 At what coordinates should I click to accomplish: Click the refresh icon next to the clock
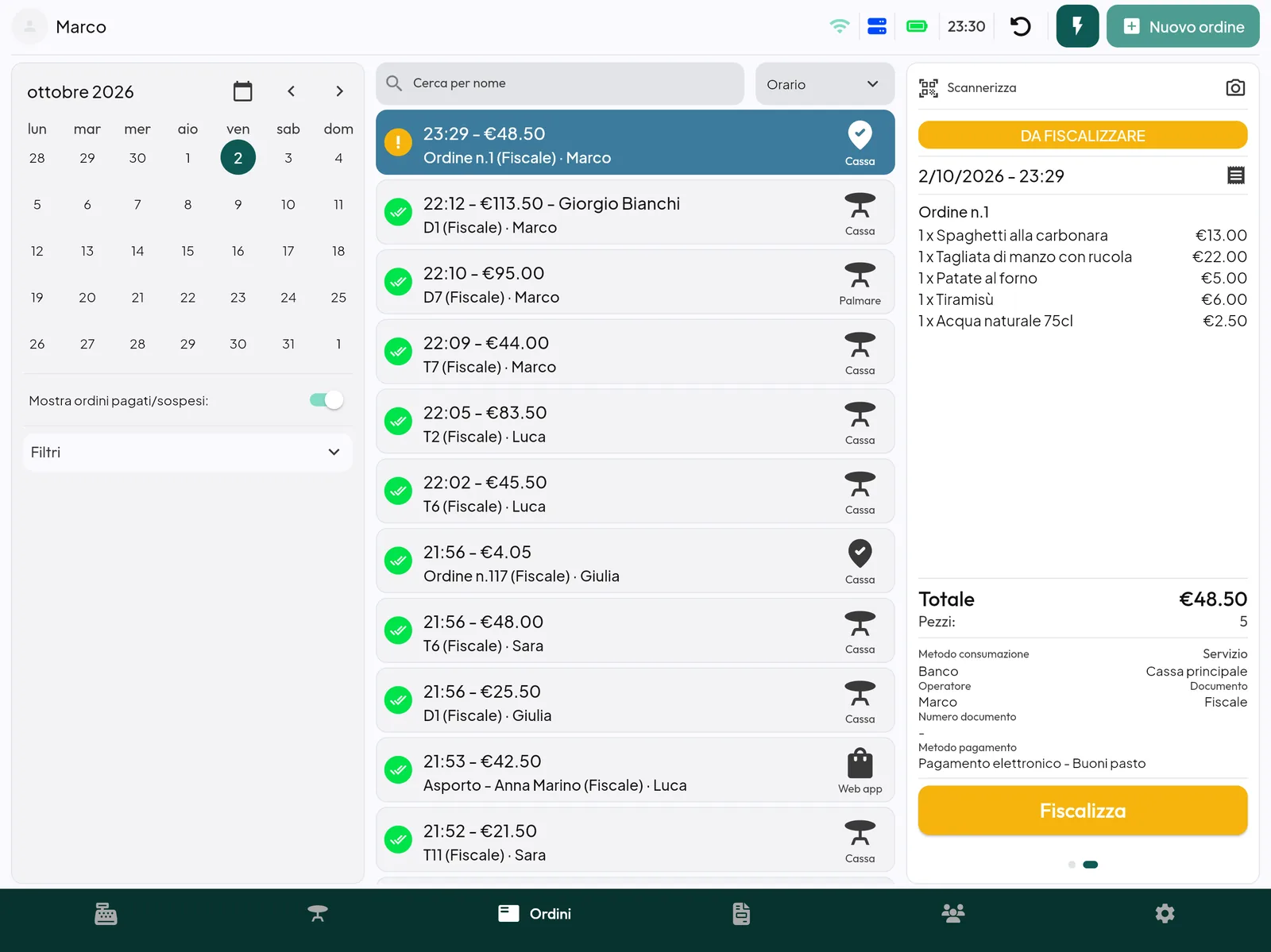pos(1021,27)
